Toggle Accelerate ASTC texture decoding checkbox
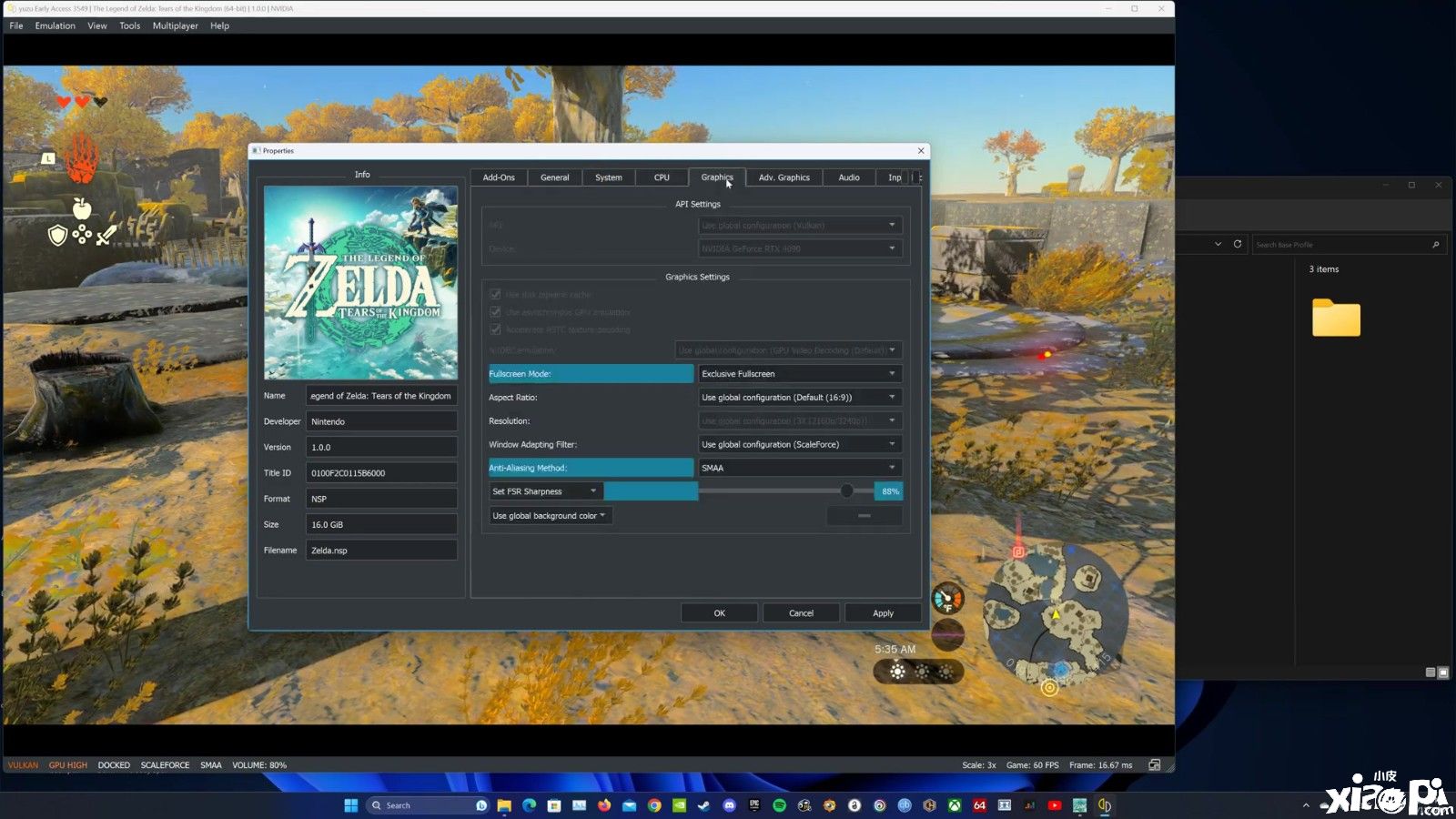The image size is (1456, 819). [495, 329]
